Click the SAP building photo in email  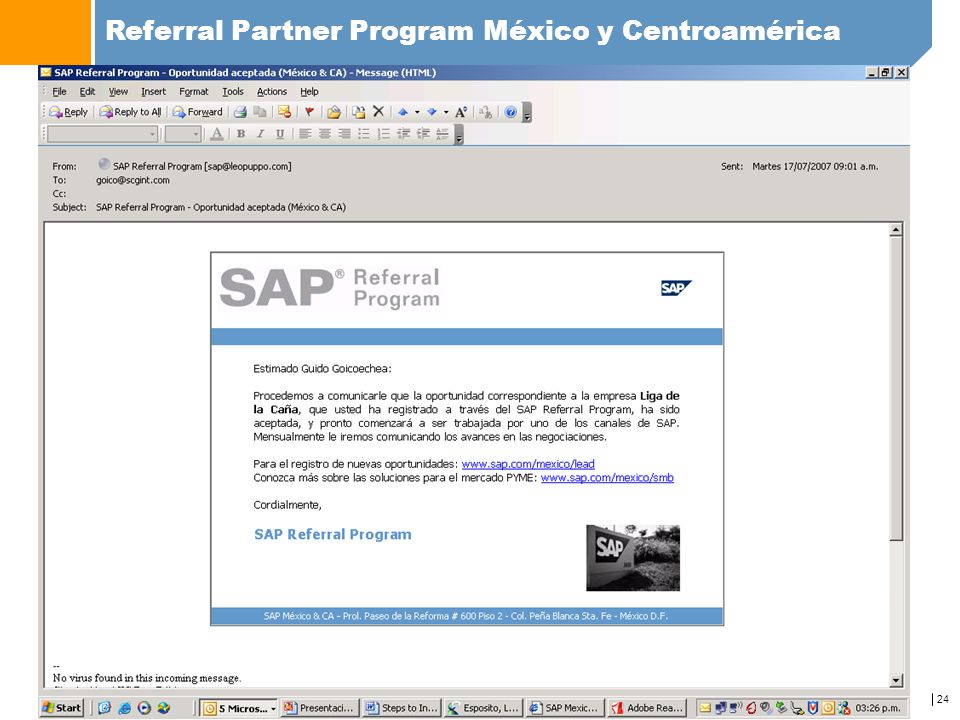pyautogui.click(x=632, y=558)
